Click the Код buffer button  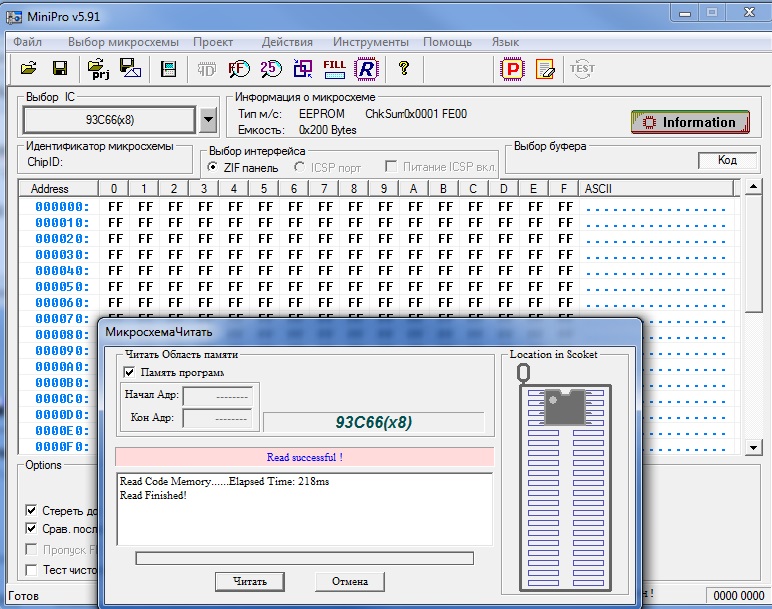pos(727,160)
